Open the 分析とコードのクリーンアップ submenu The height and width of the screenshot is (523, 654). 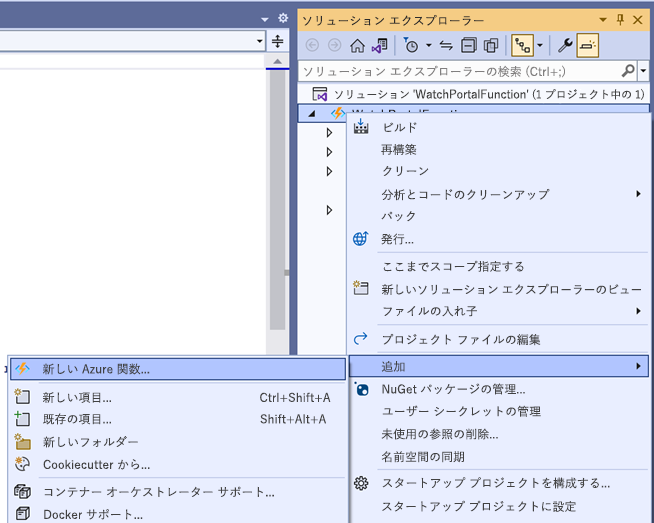pyautogui.click(x=499, y=194)
